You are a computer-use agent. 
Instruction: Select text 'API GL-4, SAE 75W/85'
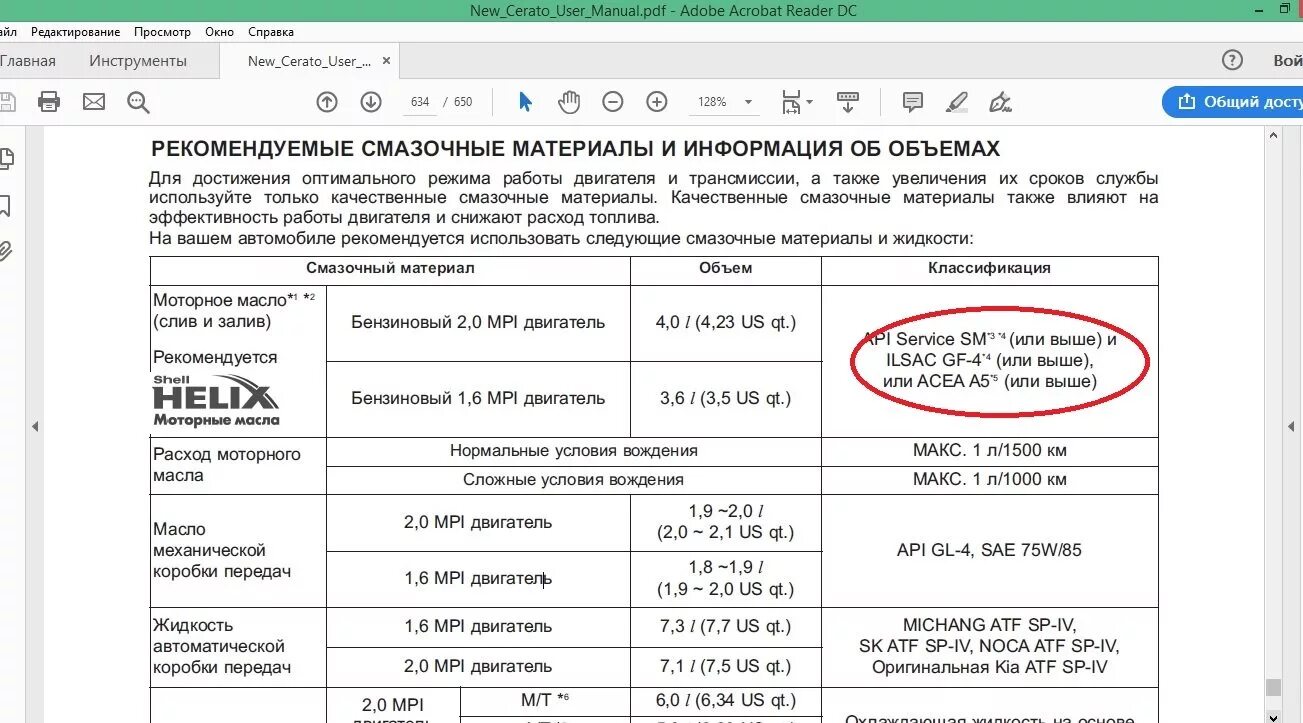pyautogui.click(x=989, y=550)
